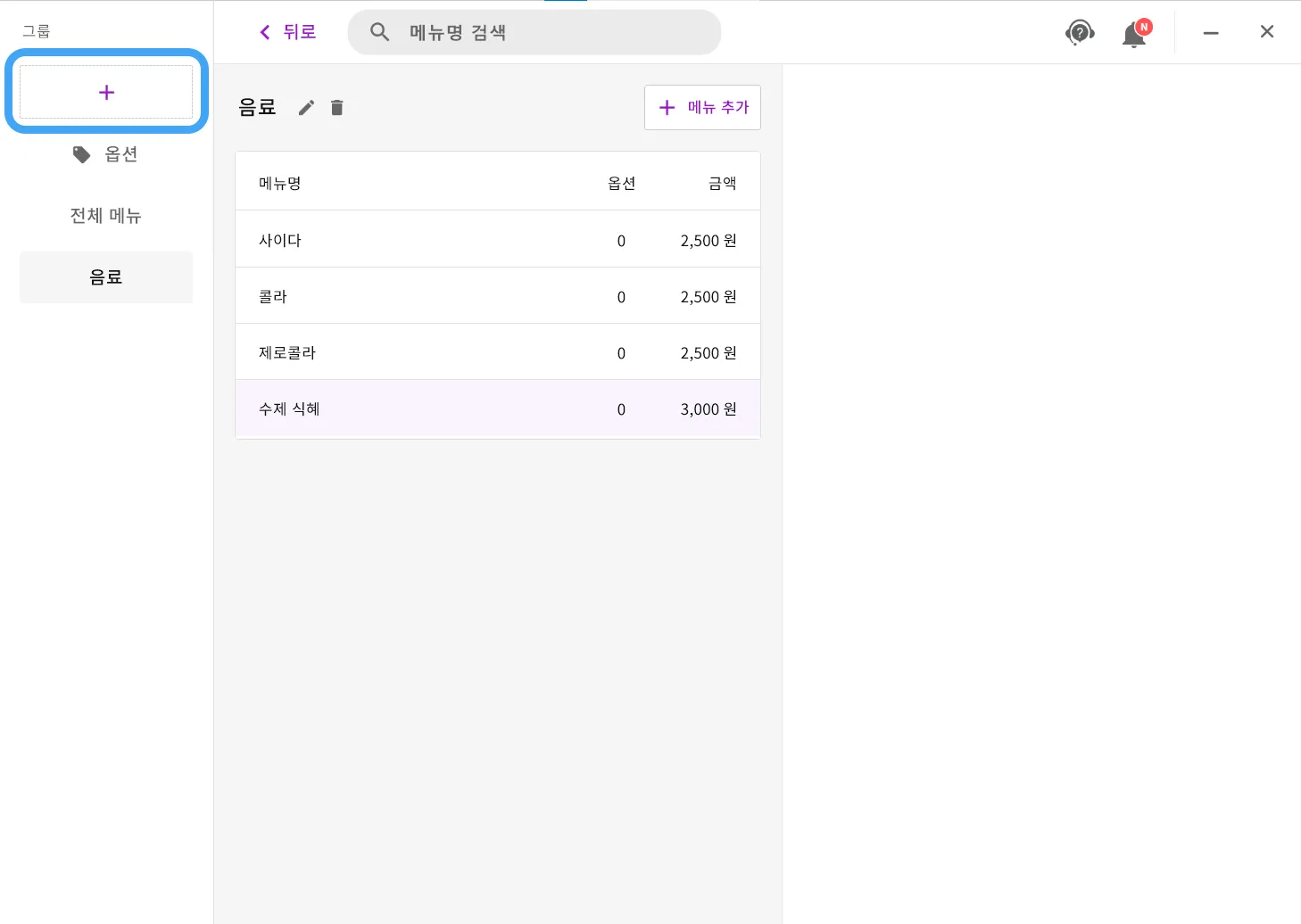1301x924 pixels.
Task: Minimize the window
Action: pos(1211,33)
